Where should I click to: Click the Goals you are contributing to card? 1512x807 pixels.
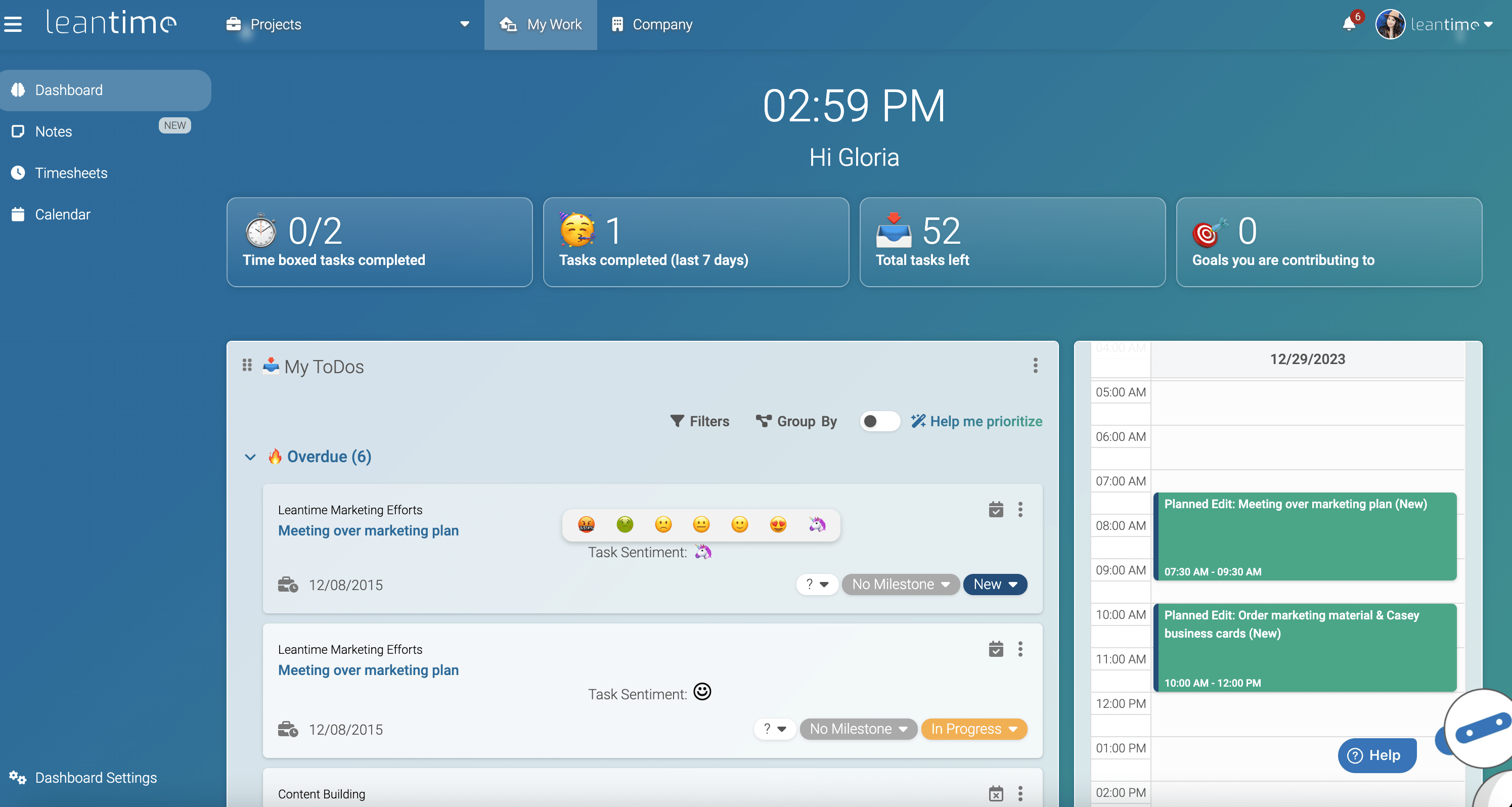click(1329, 242)
